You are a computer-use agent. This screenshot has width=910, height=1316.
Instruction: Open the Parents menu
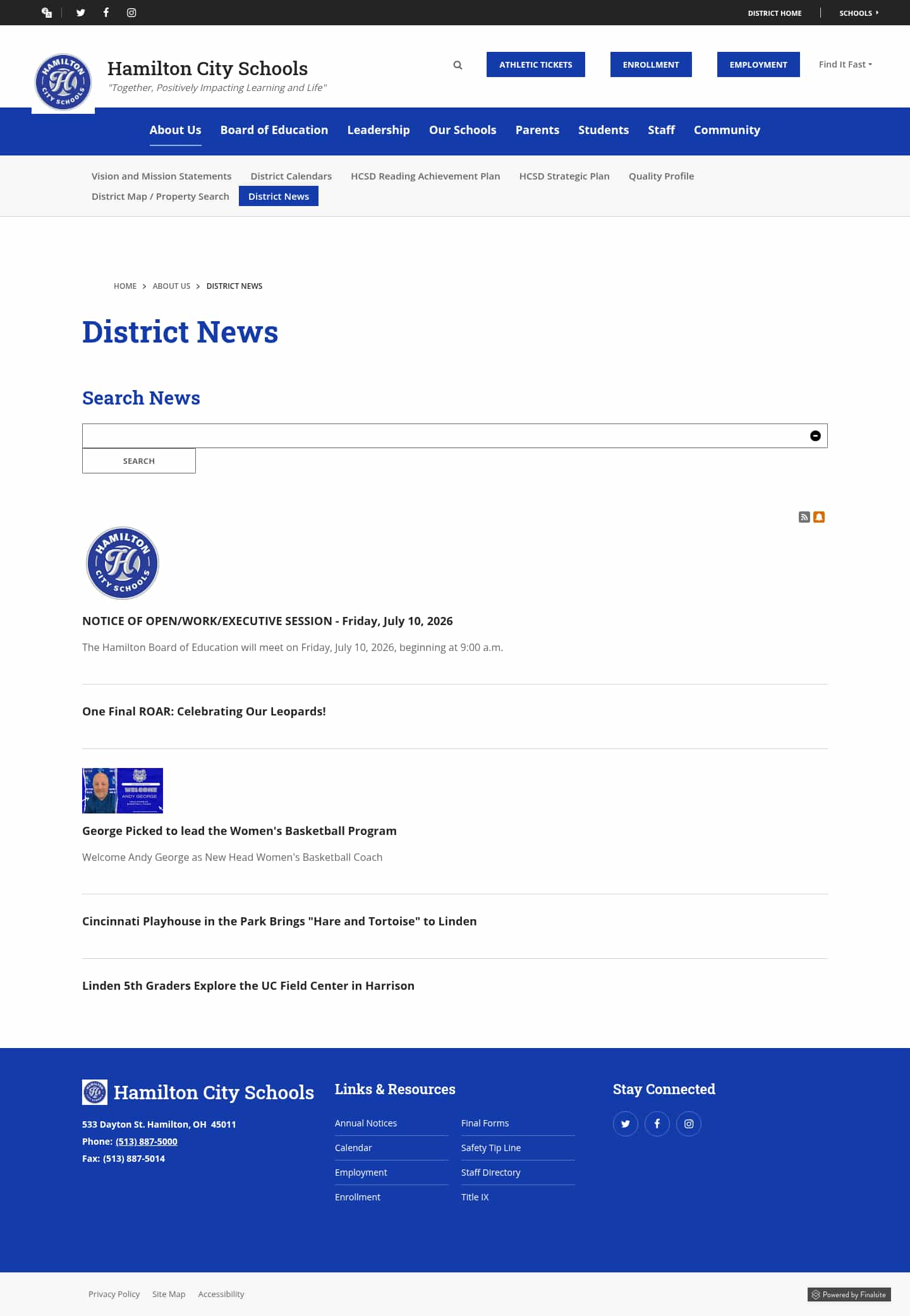pos(537,130)
